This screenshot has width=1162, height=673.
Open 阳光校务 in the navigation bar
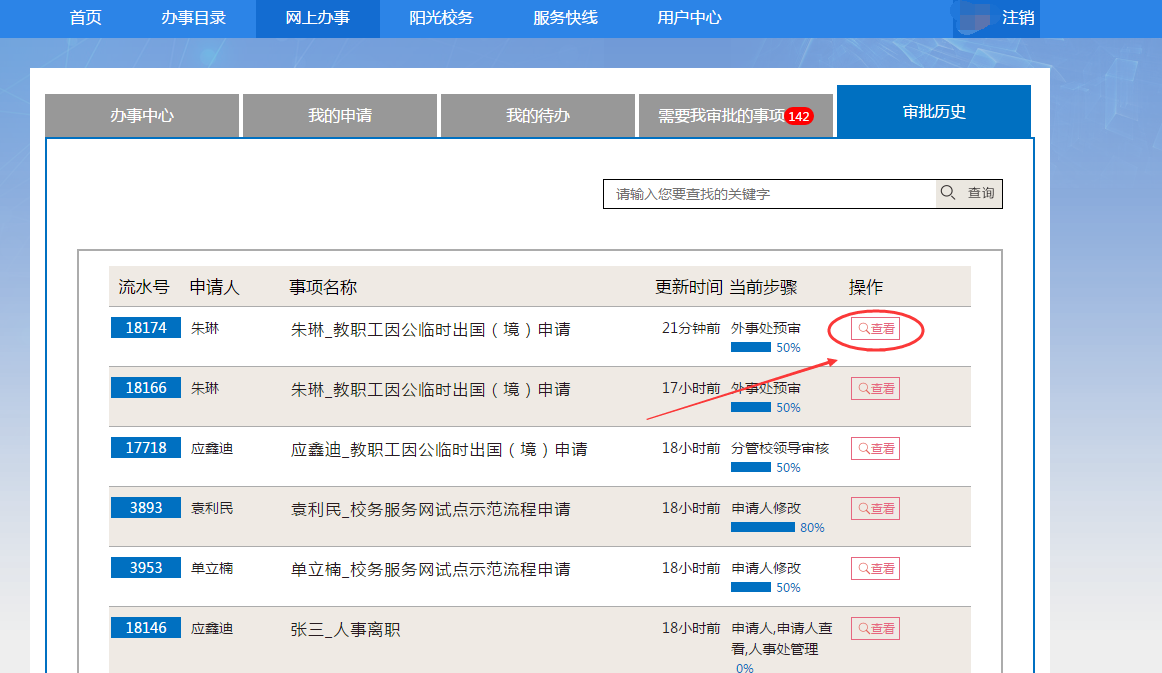[441, 18]
